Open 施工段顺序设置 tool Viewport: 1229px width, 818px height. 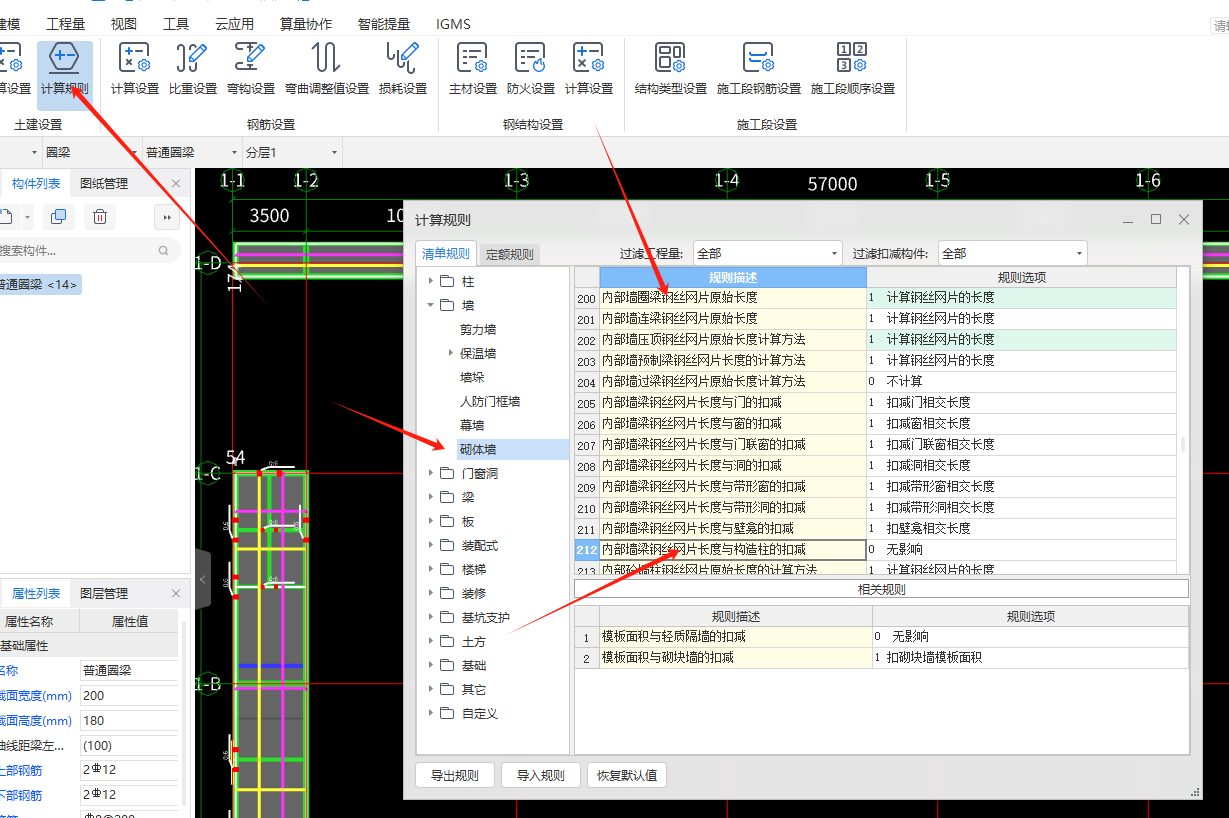853,70
